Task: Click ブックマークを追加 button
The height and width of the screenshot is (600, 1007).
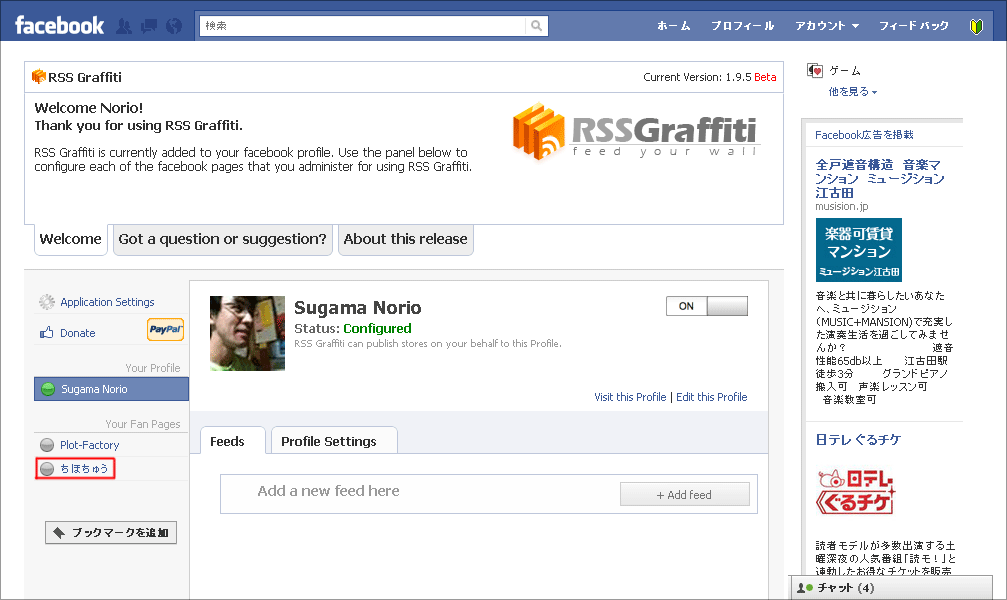Action: pyautogui.click(x=110, y=533)
